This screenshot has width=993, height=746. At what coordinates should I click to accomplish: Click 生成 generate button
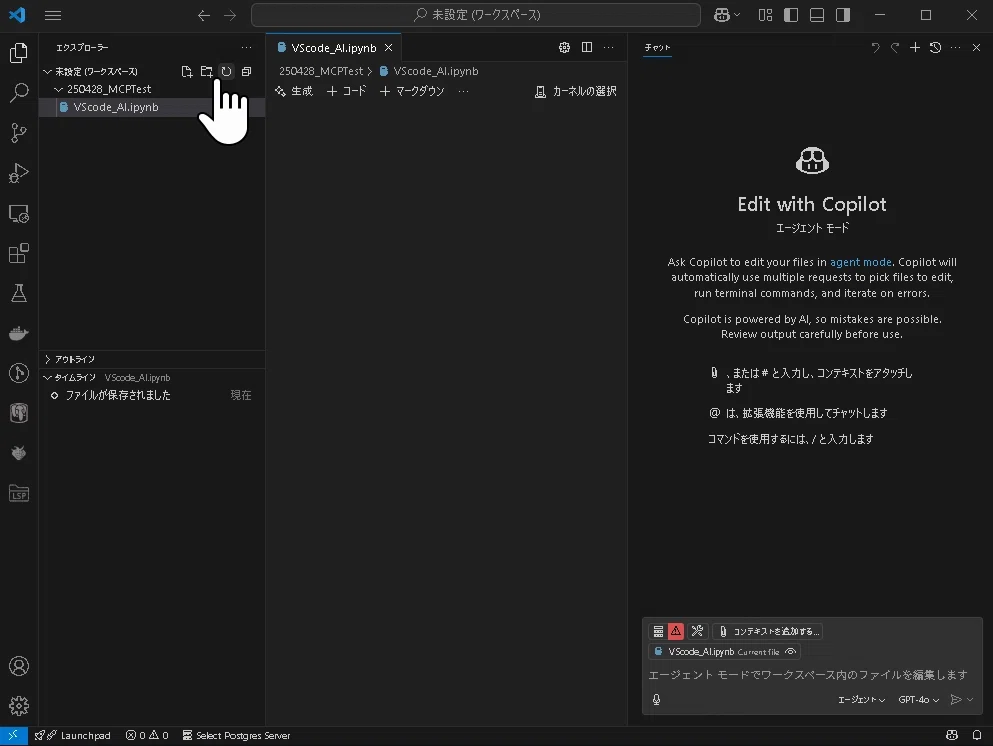[294, 91]
